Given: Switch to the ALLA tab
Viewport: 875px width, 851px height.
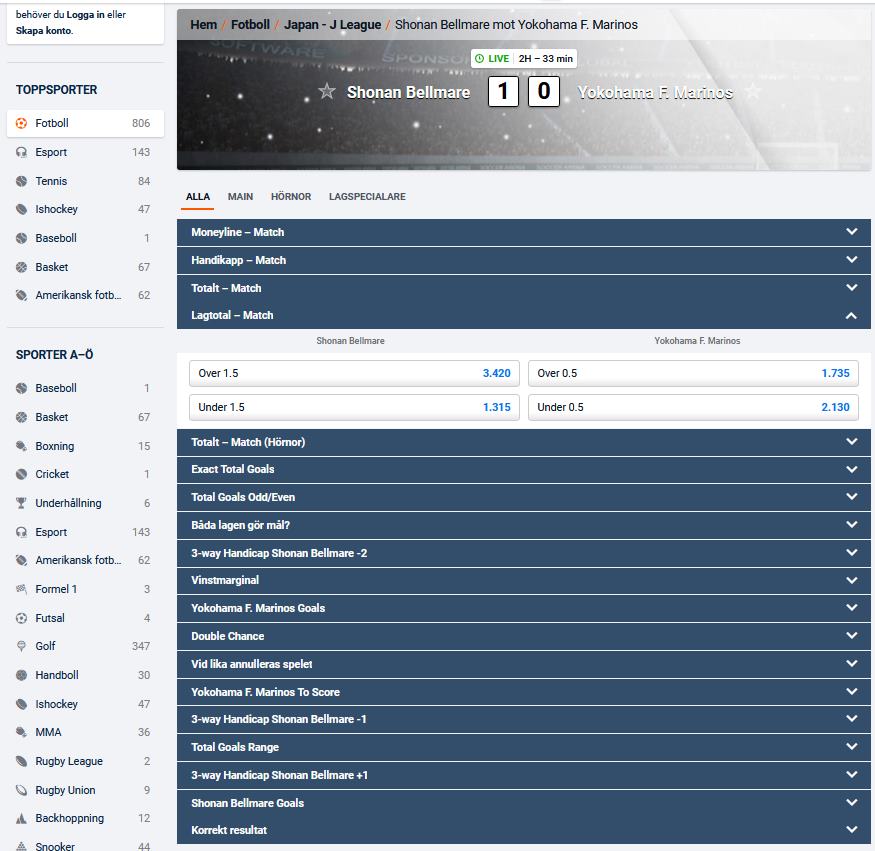Looking at the screenshot, I should [198, 196].
